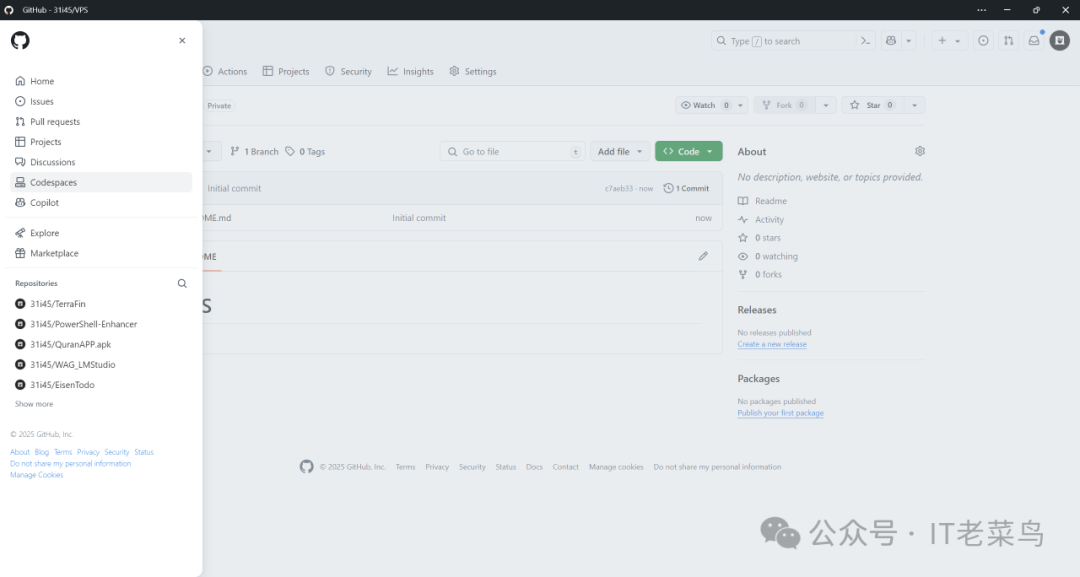Open Pull requests in the sidebar

coord(101,122)
